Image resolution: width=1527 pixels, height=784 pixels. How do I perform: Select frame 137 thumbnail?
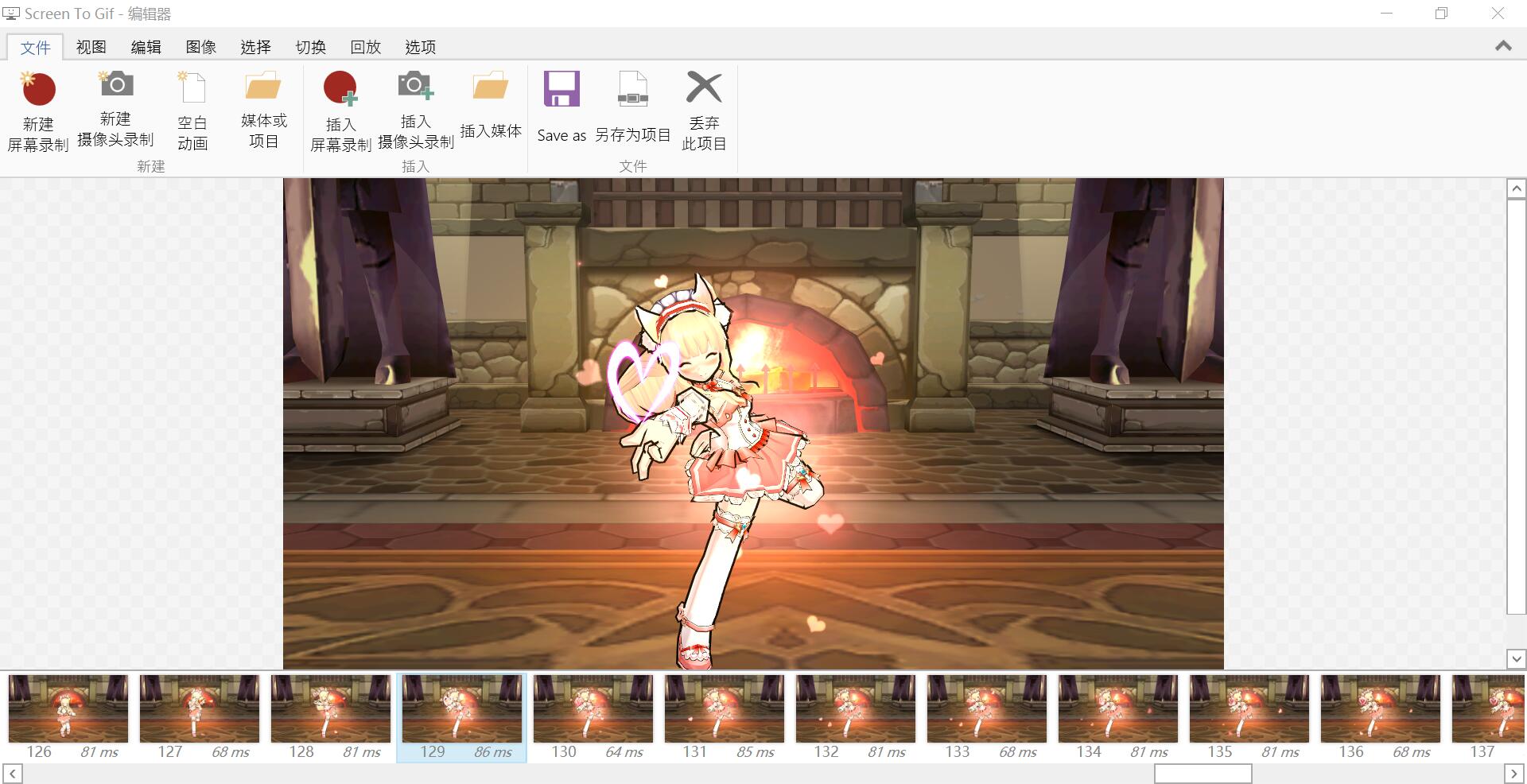click(1489, 708)
